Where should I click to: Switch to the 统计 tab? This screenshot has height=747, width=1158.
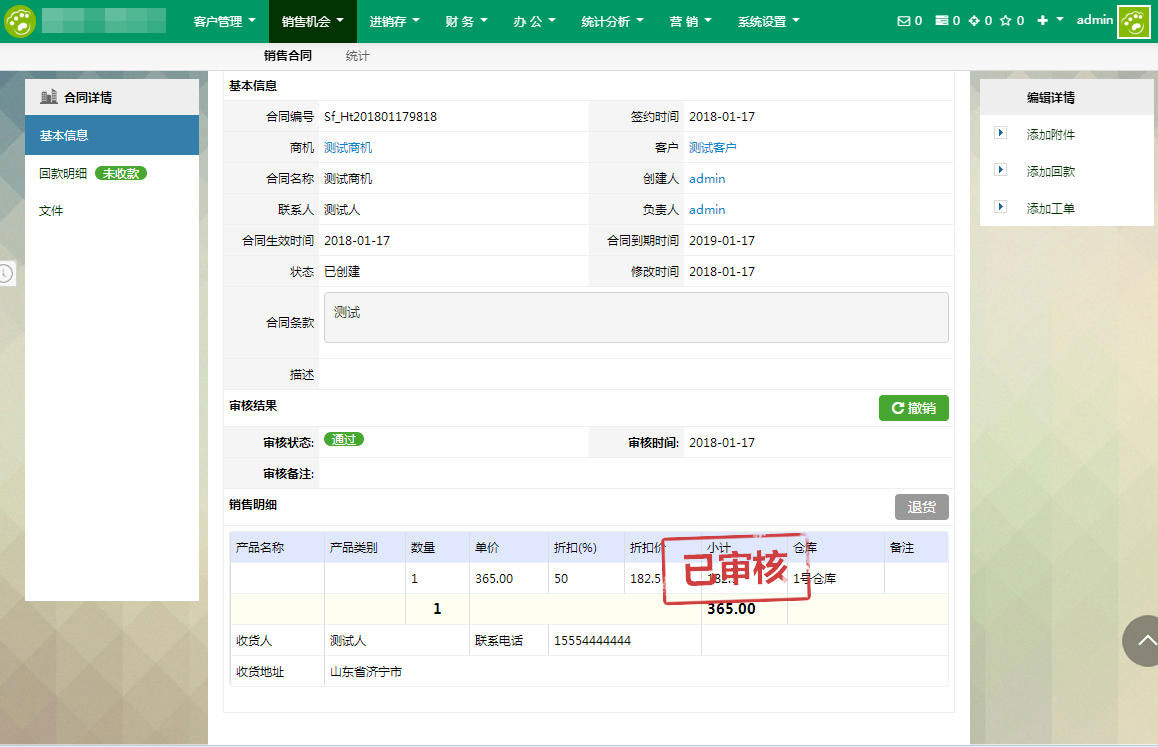pyautogui.click(x=357, y=55)
